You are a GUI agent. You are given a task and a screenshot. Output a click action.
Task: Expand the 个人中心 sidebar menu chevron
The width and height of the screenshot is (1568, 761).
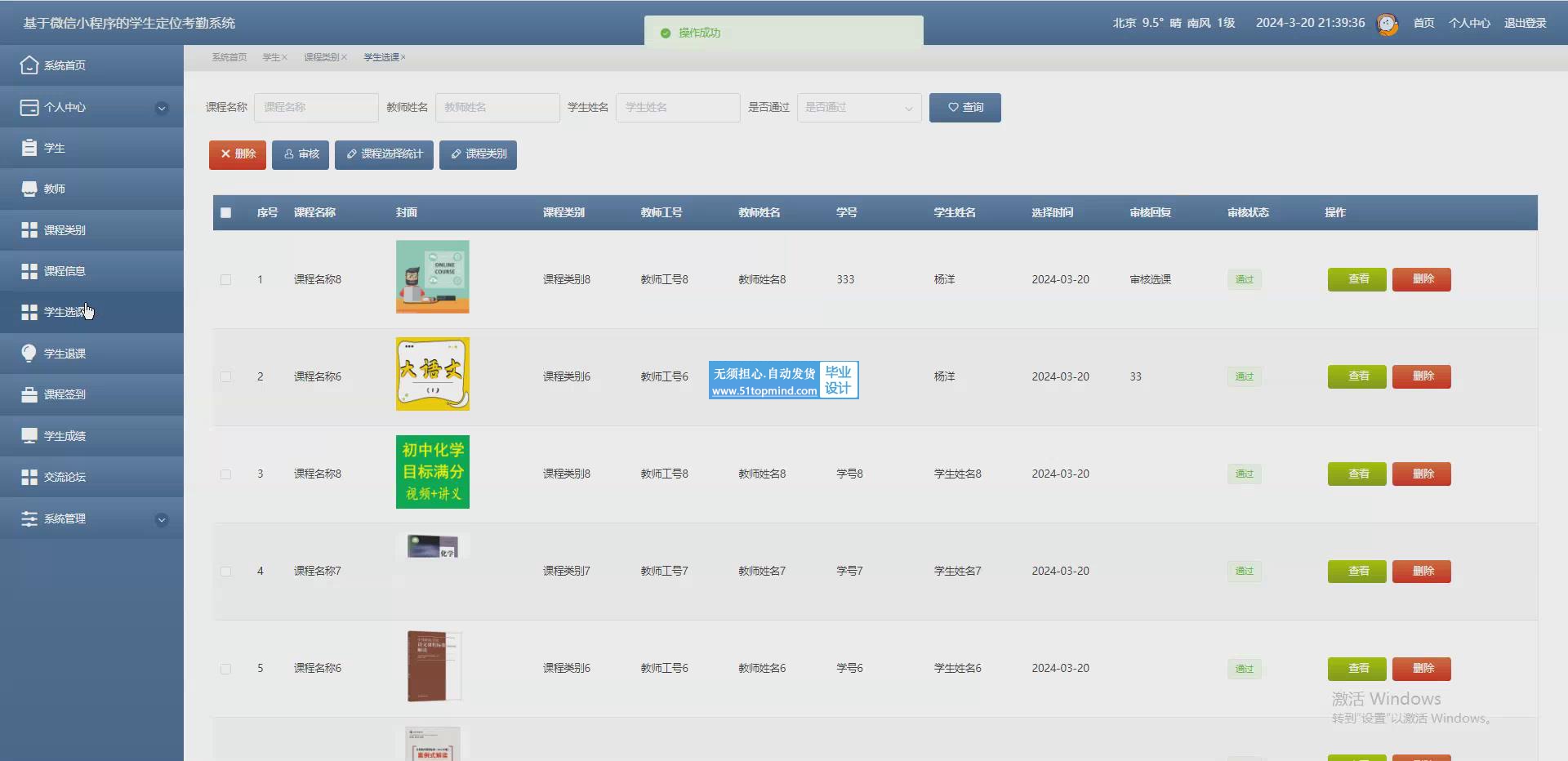coord(162,108)
